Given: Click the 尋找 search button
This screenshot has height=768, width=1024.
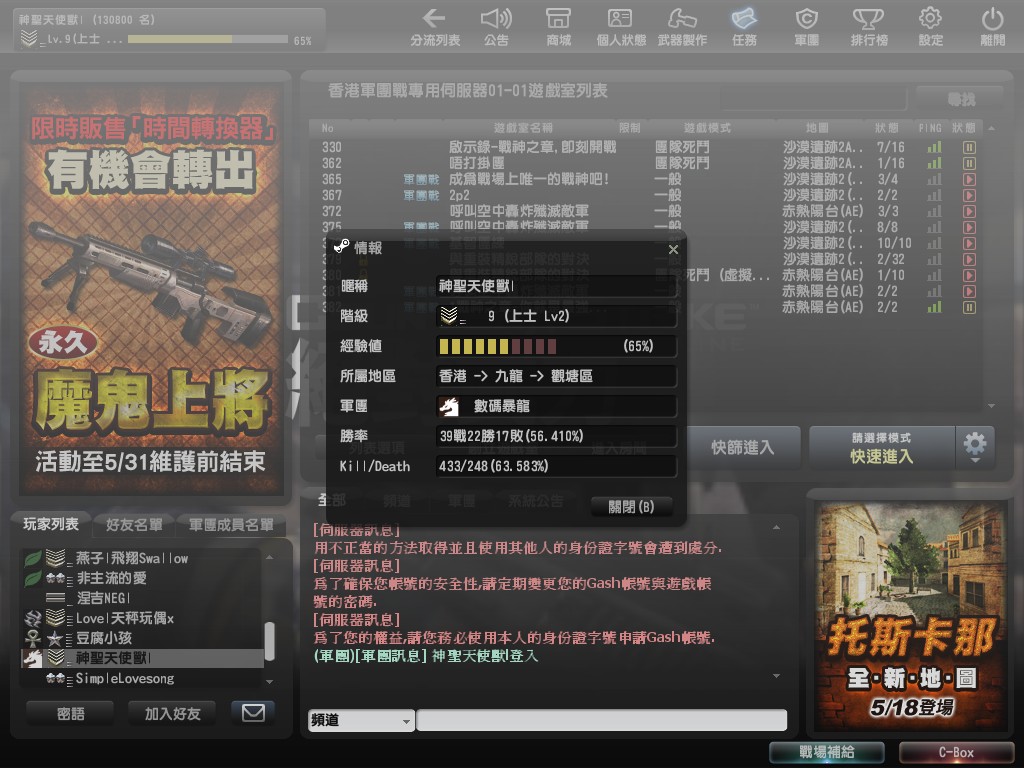Looking at the screenshot, I should click(x=961, y=99).
